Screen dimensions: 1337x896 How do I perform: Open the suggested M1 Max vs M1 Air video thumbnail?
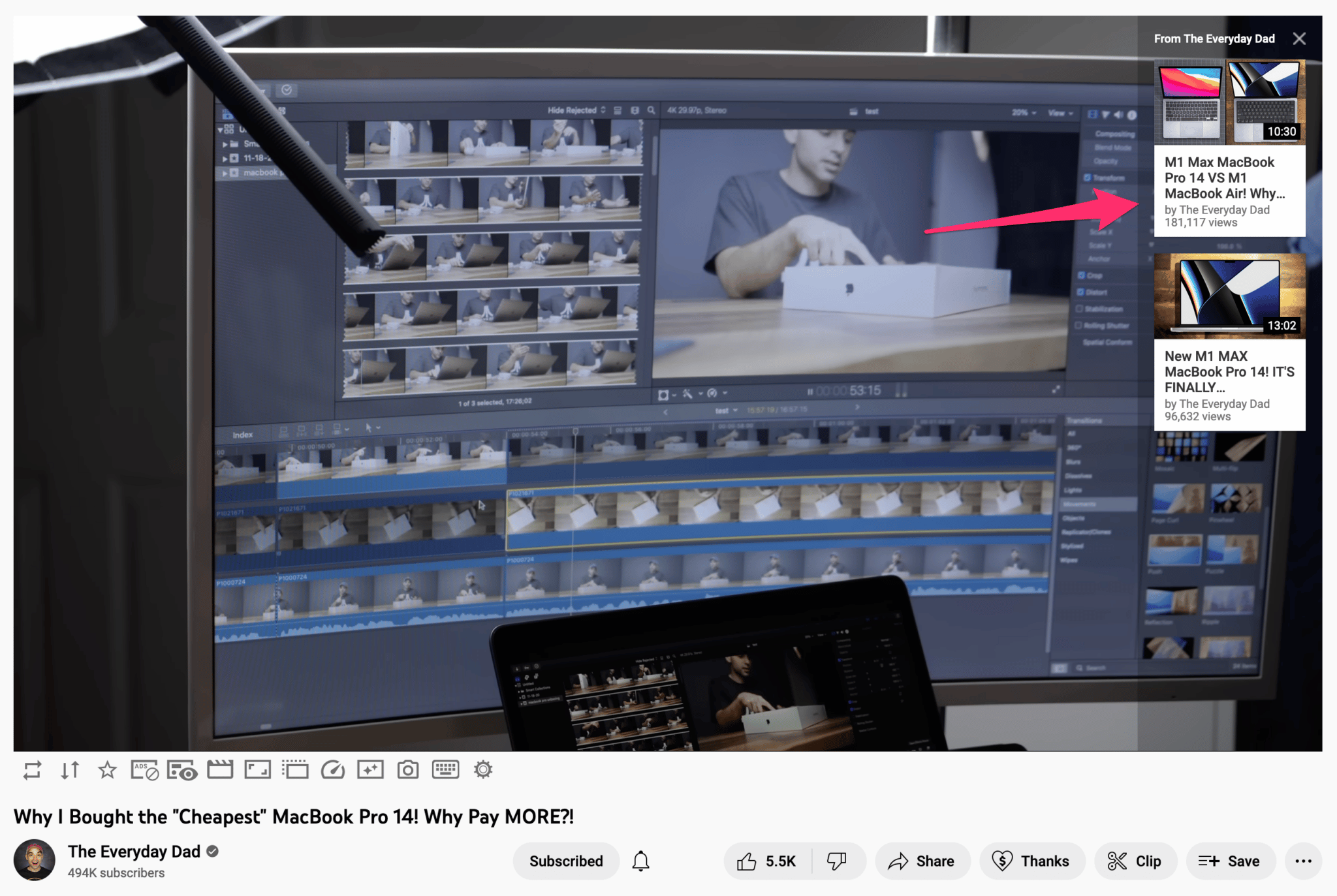[1229, 101]
